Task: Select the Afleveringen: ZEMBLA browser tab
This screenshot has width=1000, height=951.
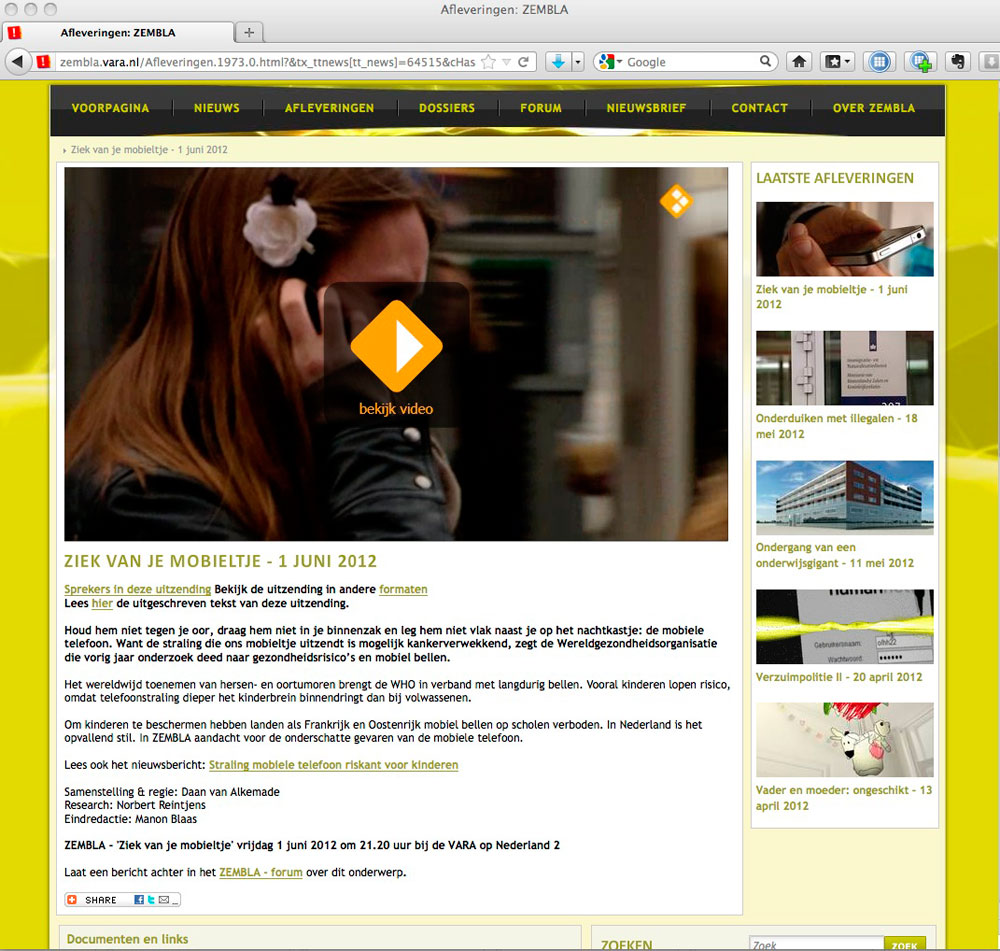Action: (x=118, y=33)
